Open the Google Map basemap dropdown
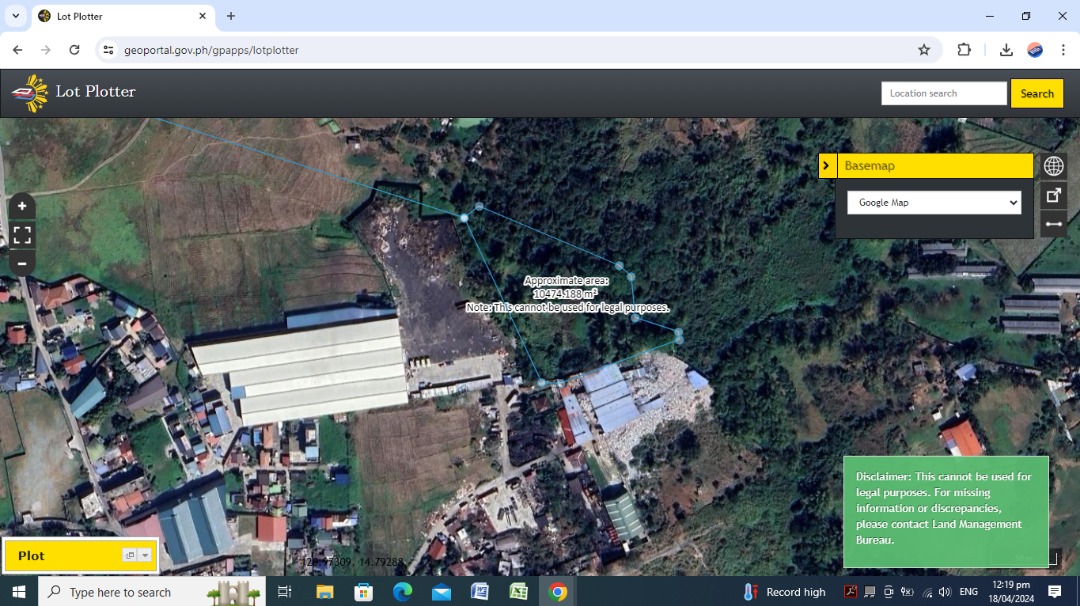Viewport: 1080px width, 606px height. [x=934, y=202]
